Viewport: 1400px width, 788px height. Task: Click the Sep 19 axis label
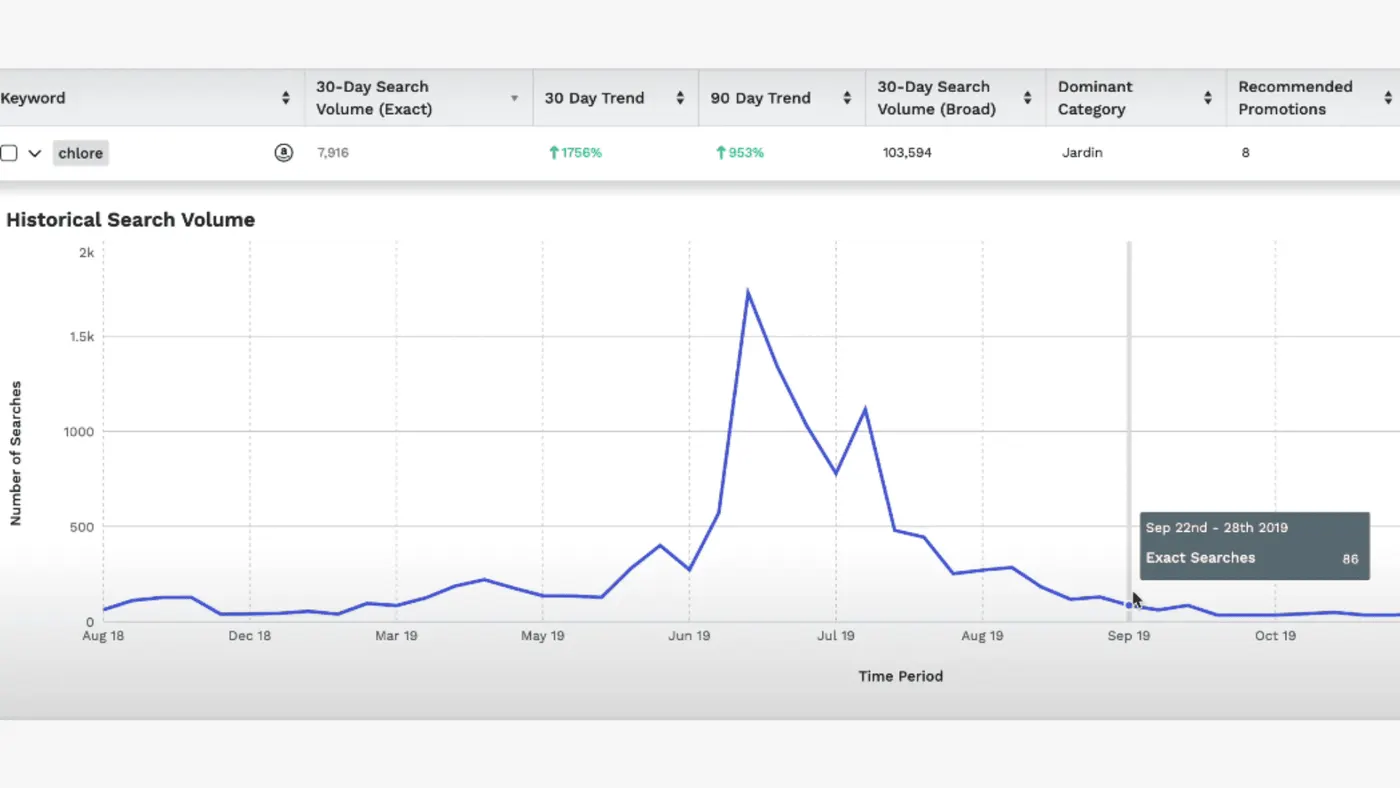1129,635
